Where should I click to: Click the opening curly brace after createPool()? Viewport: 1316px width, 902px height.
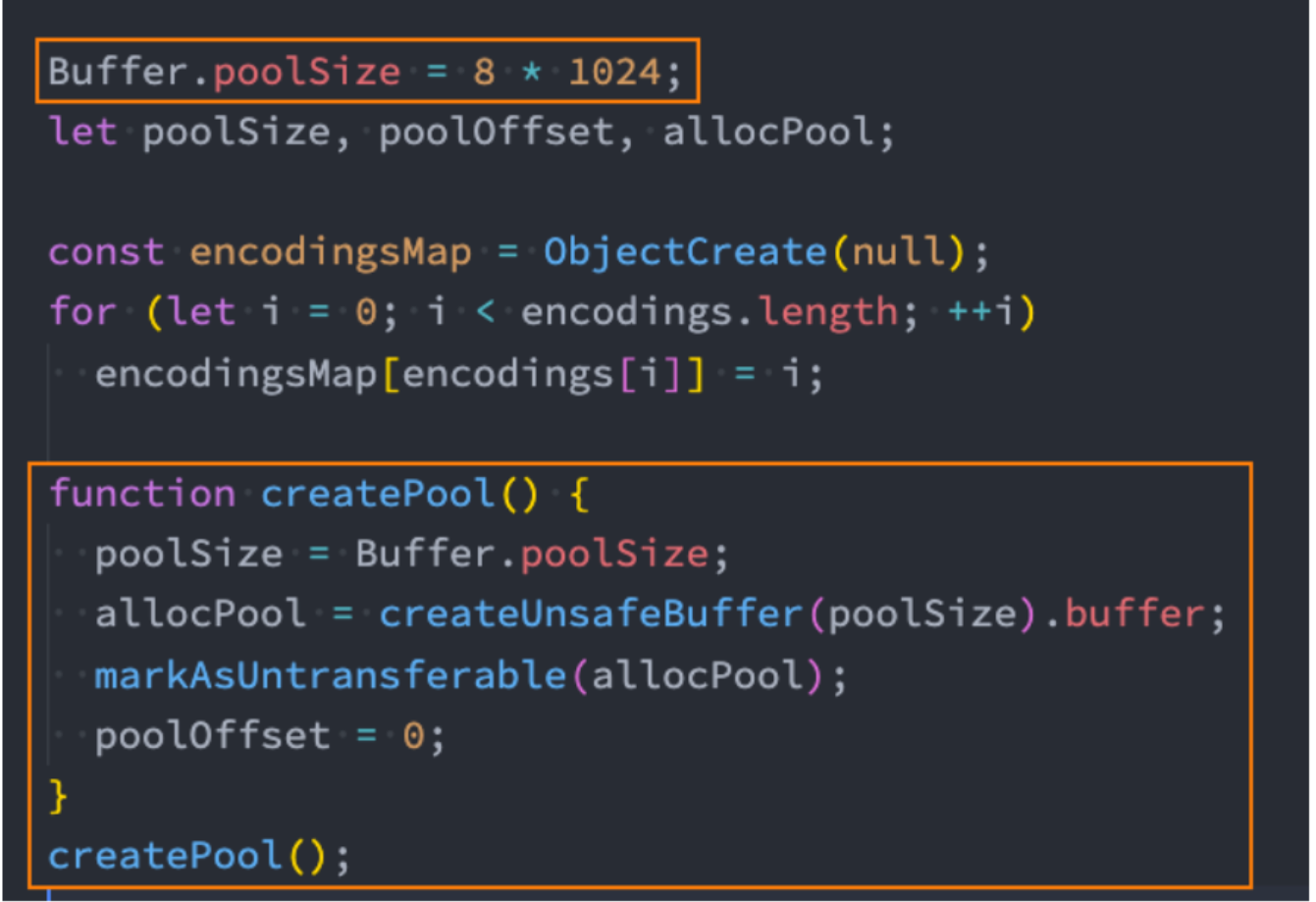(x=579, y=493)
